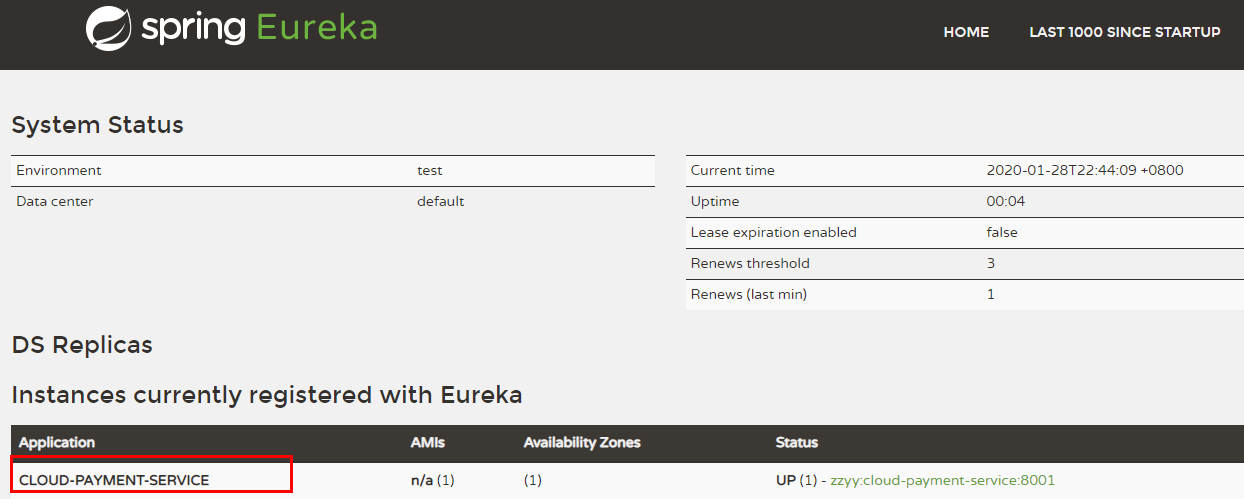Select the CLOUD-PAYMENT-SERVICE application name
This screenshot has height=499, width=1244.
(114, 480)
